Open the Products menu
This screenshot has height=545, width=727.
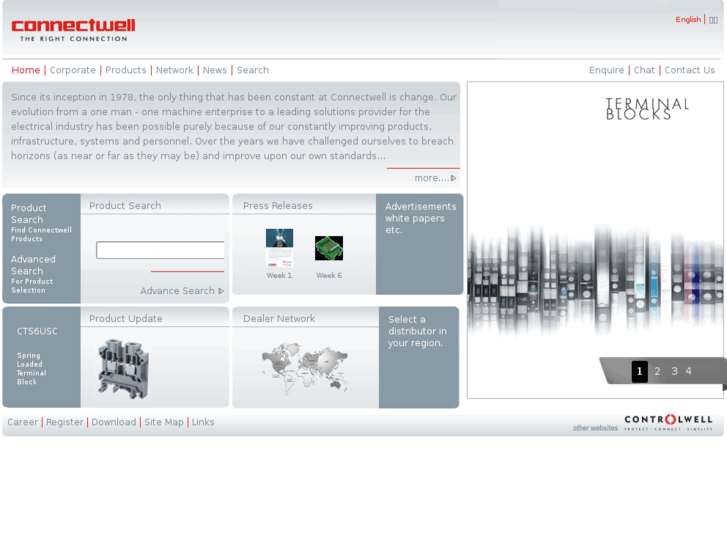[x=126, y=70]
